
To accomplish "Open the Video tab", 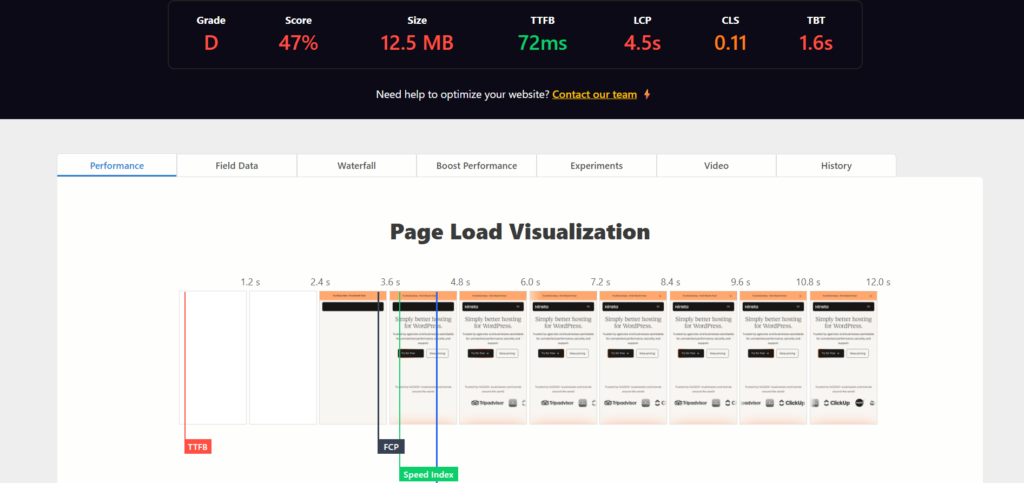I will coord(716,166).
